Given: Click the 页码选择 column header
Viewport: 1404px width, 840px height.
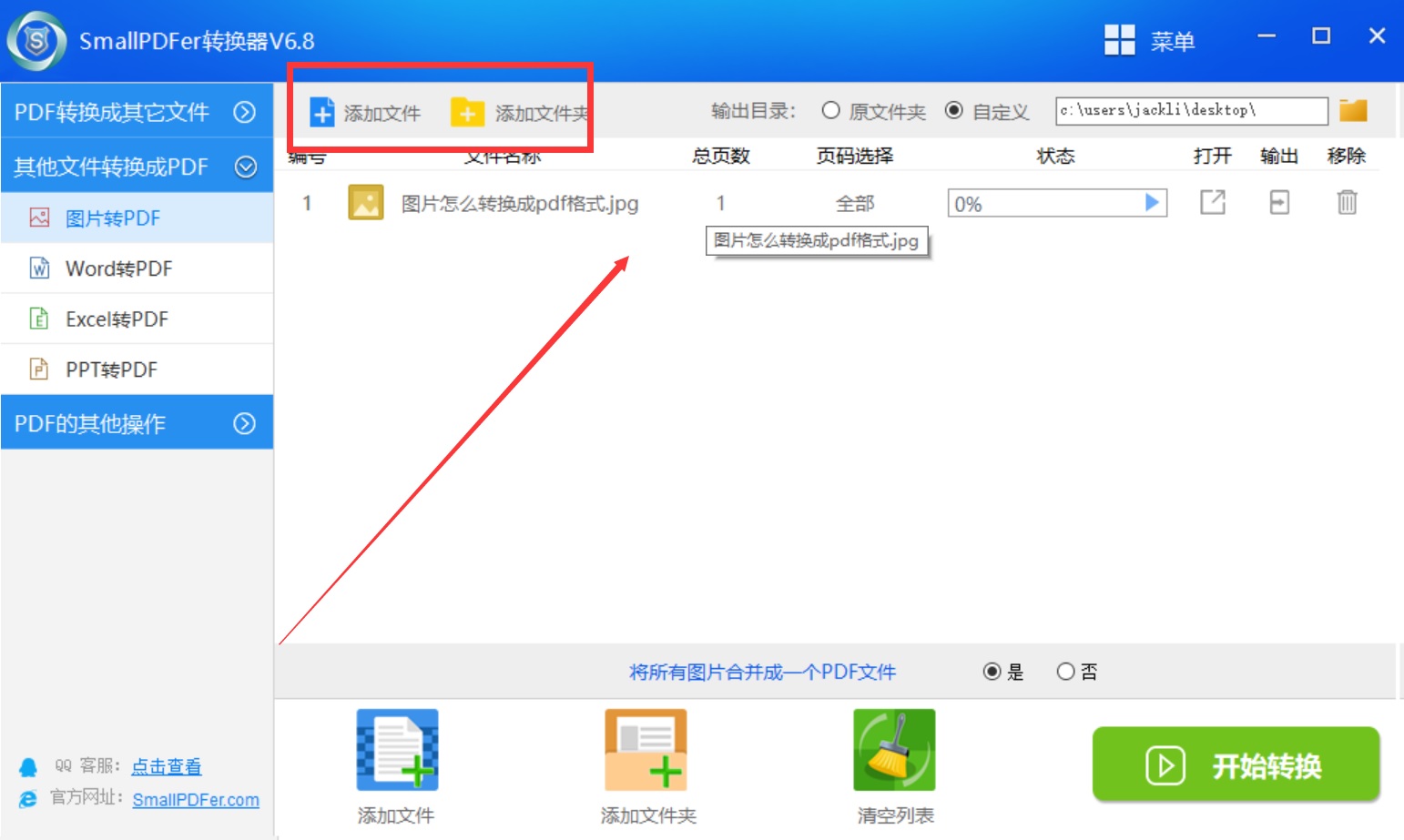Looking at the screenshot, I should 855,156.
